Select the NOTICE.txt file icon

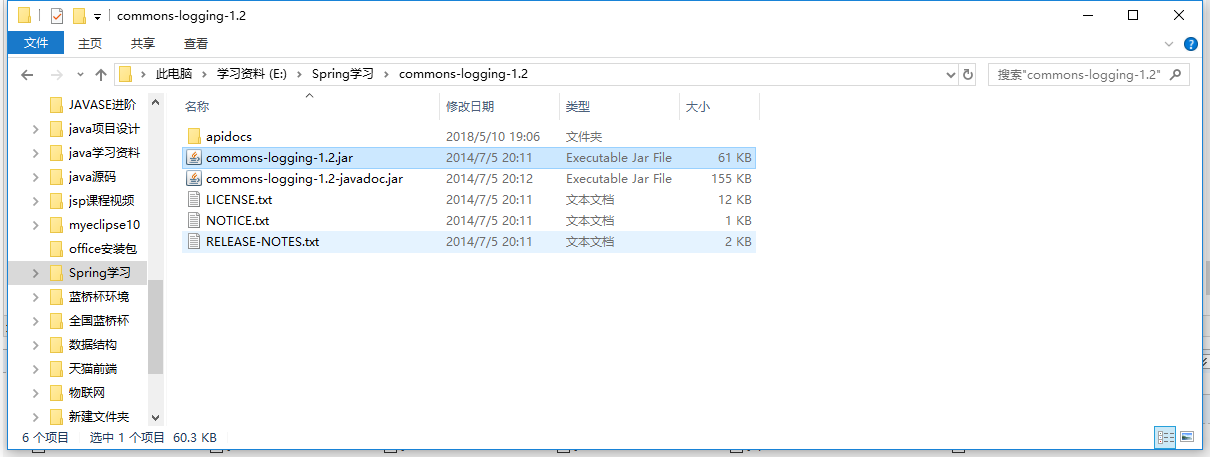194,221
